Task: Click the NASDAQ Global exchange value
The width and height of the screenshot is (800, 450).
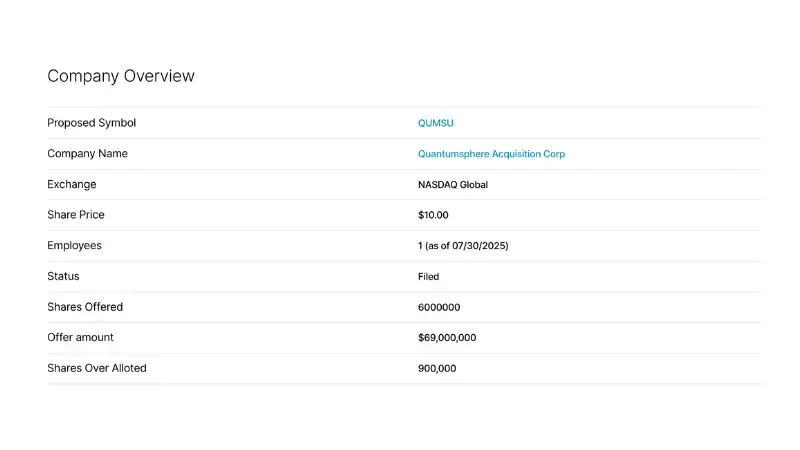Action: 453,185
